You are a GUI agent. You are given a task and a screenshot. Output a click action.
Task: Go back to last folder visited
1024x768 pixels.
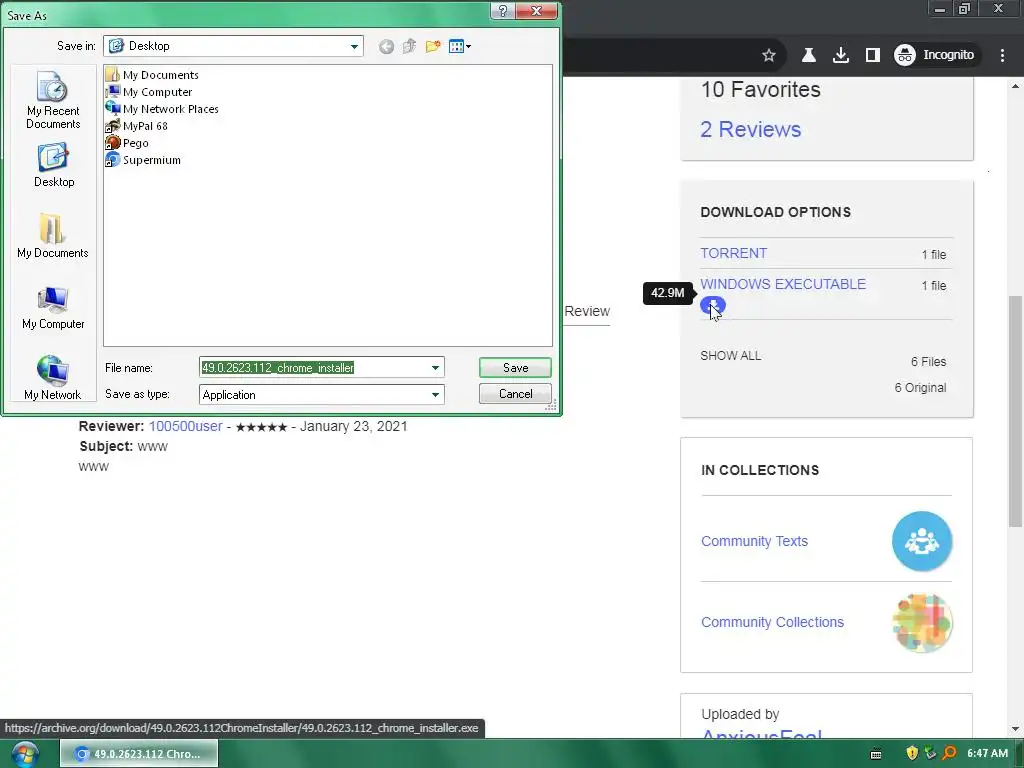point(386,46)
